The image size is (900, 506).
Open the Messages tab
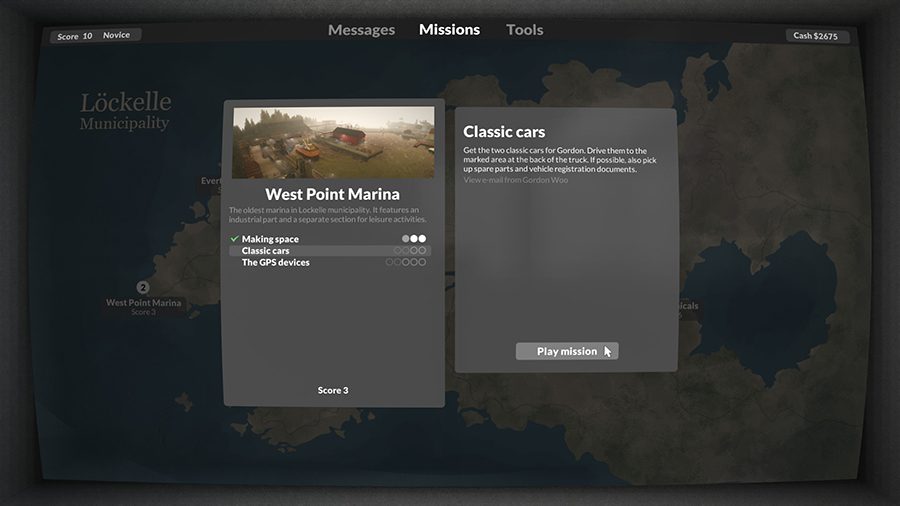click(x=361, y=30)
